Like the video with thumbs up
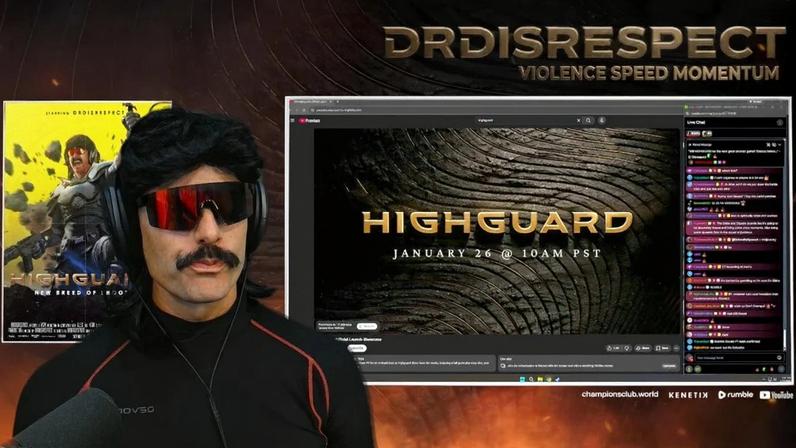The height and width of the screenshot is (448, 796). pos(614,348)
